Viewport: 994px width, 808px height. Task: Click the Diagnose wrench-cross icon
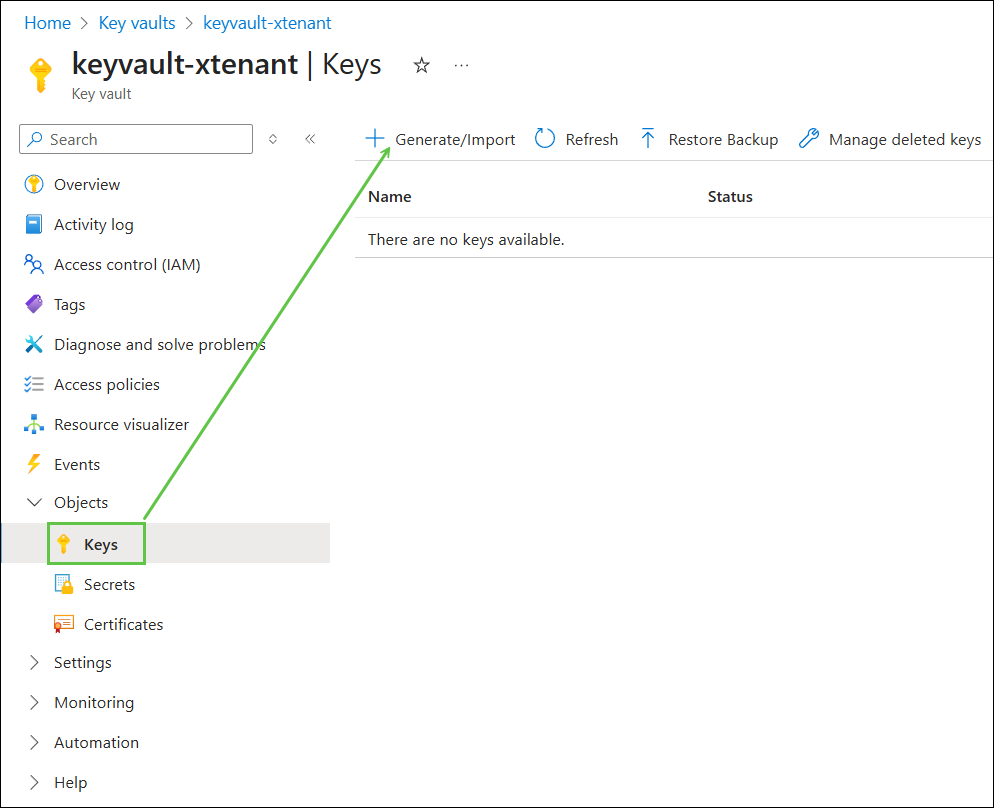tap(34, 344)
